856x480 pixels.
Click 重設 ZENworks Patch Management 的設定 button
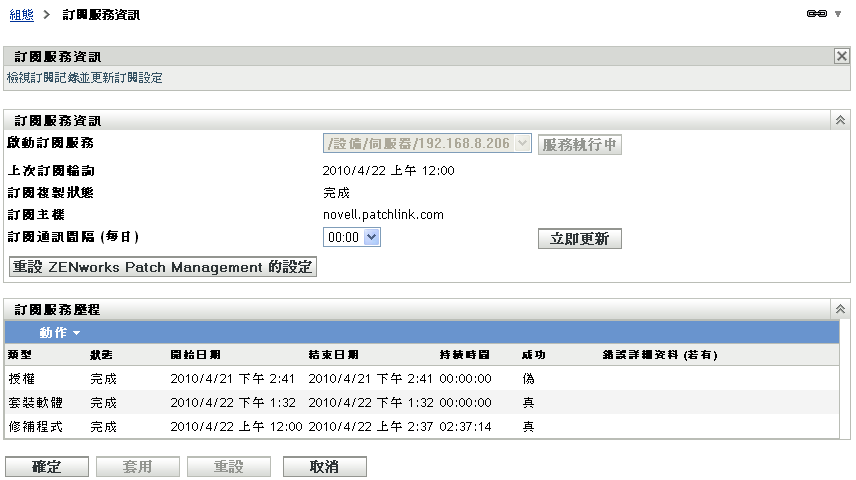pyautogui.click(x=163, y=267)
